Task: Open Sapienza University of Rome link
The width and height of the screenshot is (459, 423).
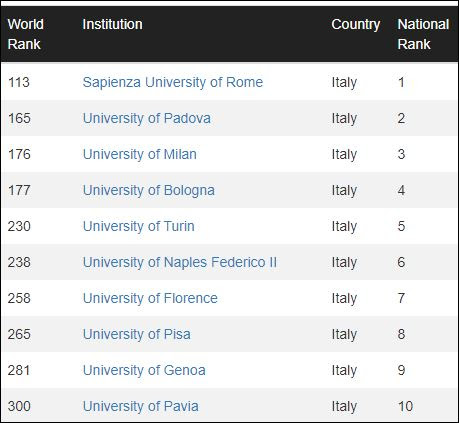Action: coord(173,82)
